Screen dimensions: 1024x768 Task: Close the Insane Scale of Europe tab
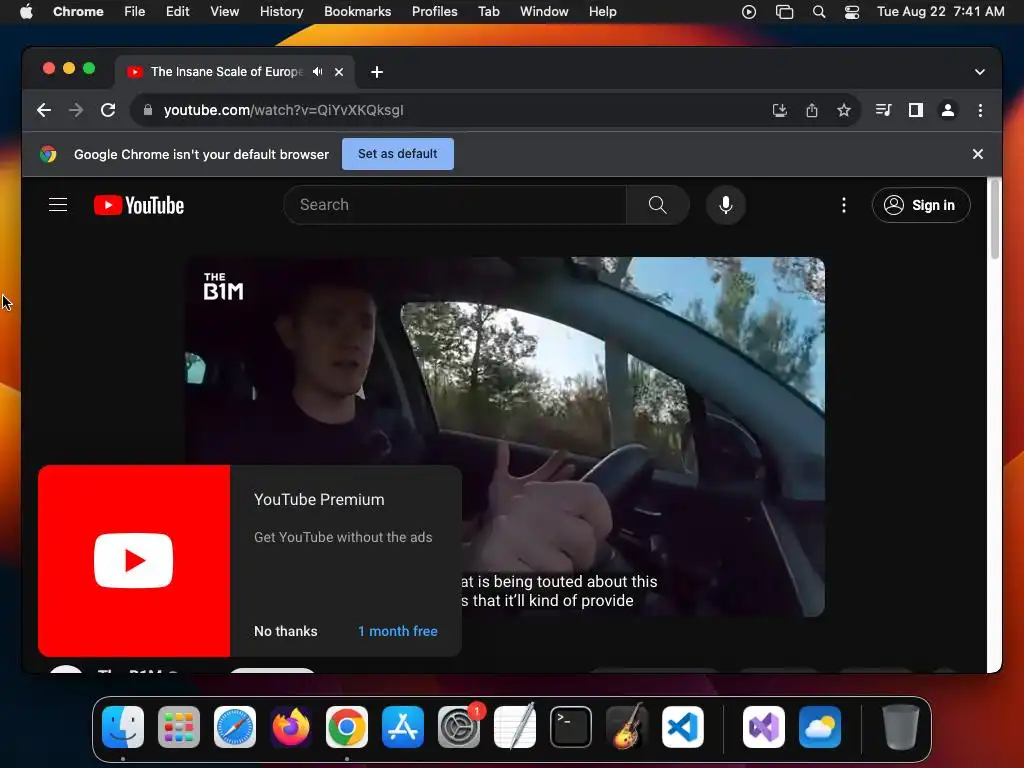339,72
